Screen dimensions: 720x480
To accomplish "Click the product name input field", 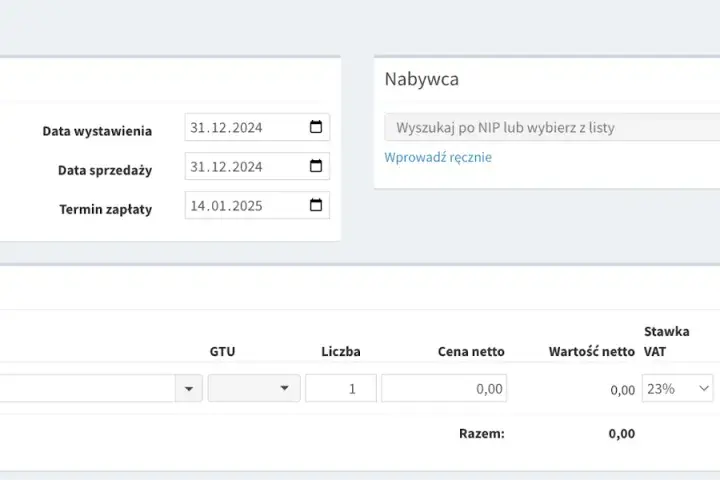I will [x=87, y=389].
